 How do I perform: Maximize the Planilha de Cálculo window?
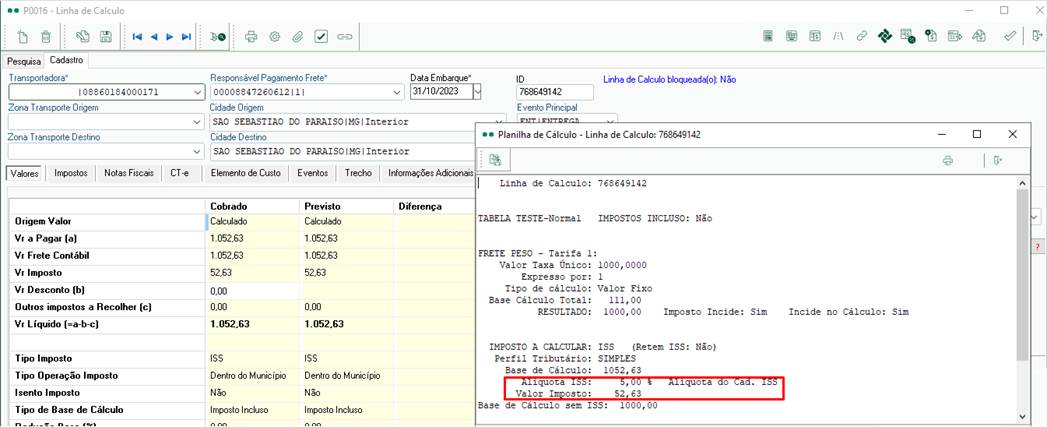977,134
